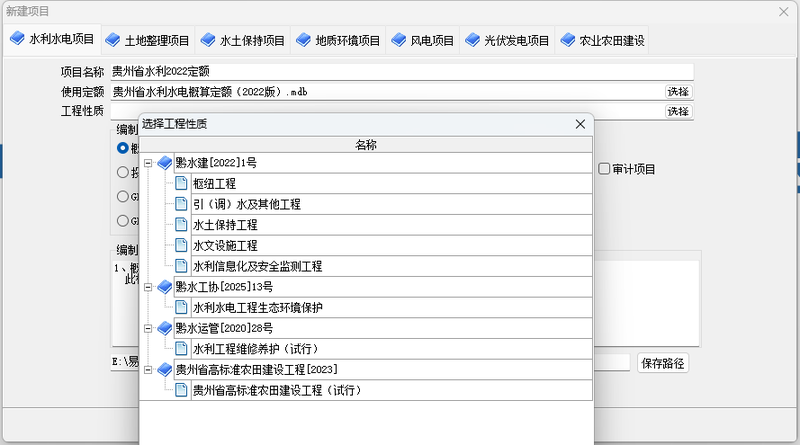Switch to the 光伏发电项目 tab

tap(507, 40)
